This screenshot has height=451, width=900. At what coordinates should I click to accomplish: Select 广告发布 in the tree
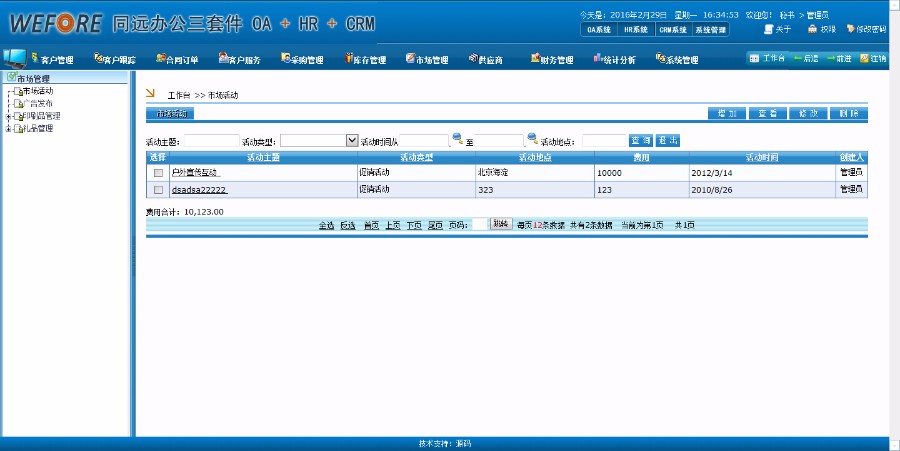[38, 104]
